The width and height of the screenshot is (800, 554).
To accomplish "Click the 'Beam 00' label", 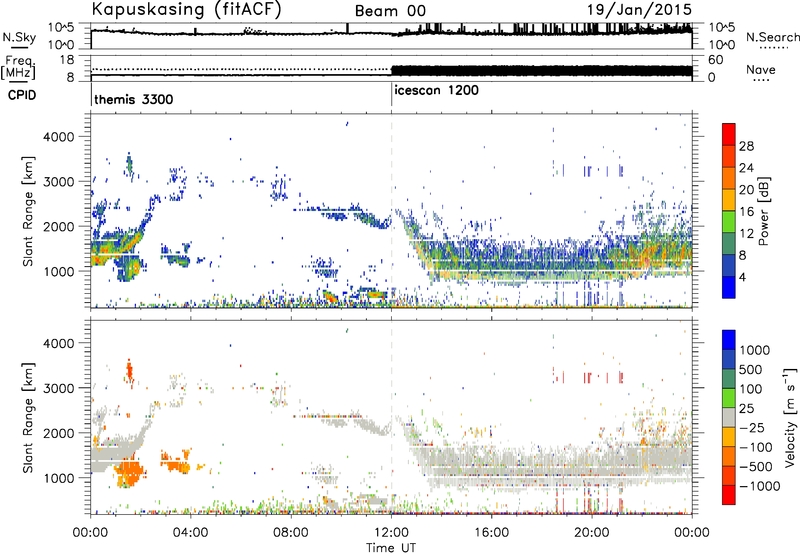I will (x=390, y=11).
